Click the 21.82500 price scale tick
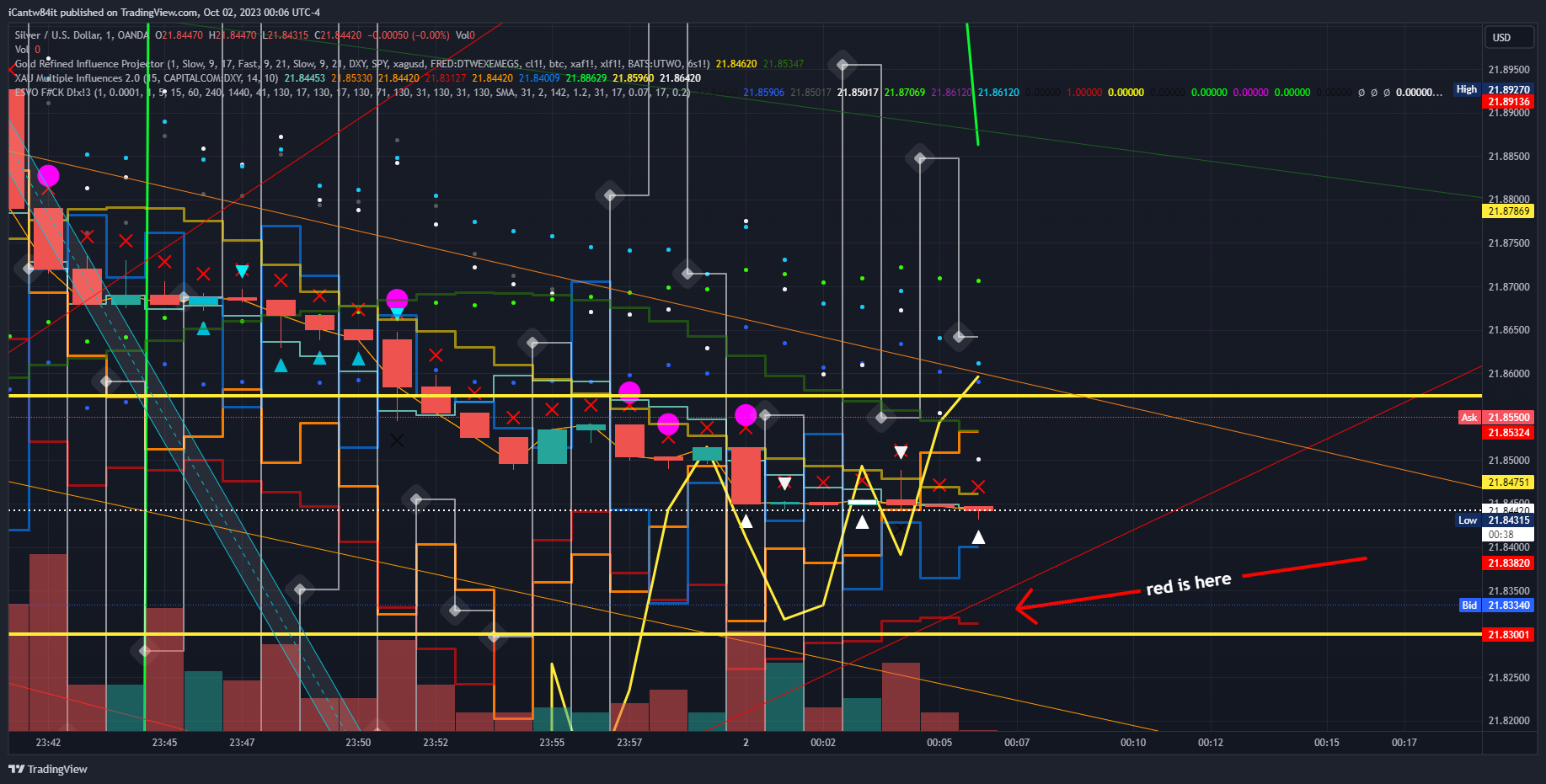 pyautogui.click(x=1508, y=678)
